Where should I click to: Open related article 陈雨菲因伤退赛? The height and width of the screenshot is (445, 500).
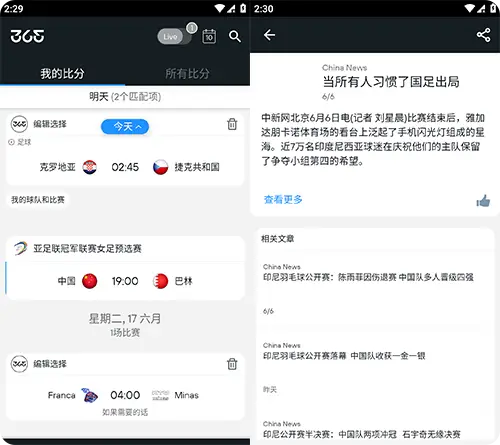(x=368, y=277)
